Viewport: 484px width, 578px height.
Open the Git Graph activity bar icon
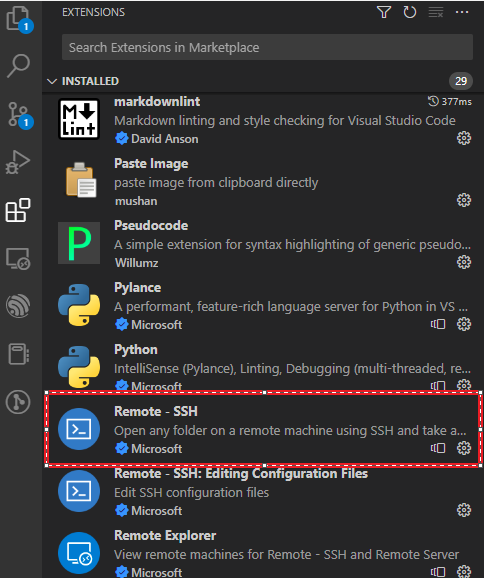pyautogui.click(x=18, y=402)
